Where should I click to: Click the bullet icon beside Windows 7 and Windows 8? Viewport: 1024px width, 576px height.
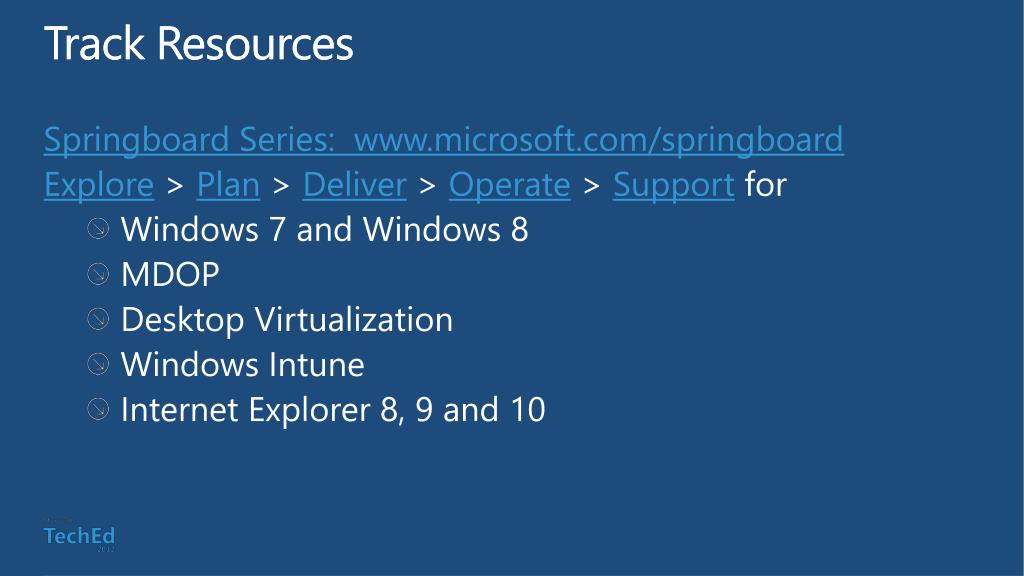click(x=98, y=229)
